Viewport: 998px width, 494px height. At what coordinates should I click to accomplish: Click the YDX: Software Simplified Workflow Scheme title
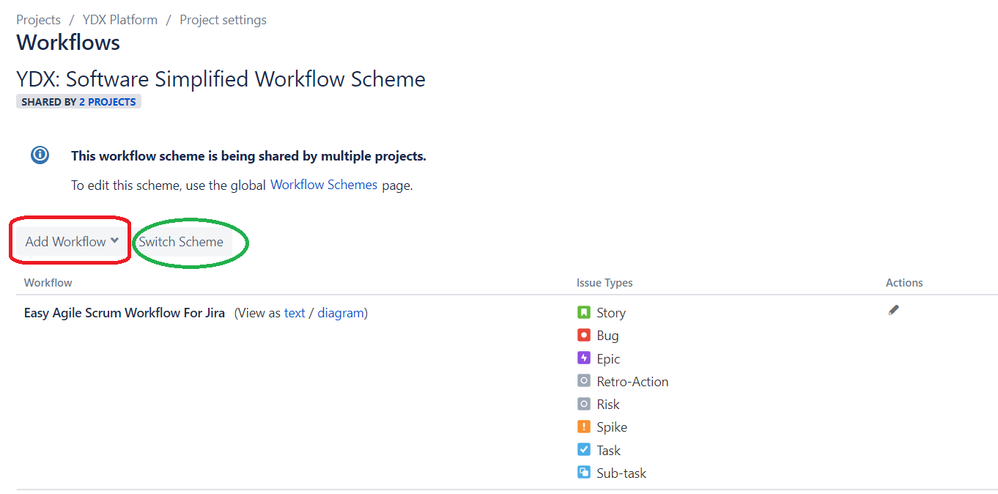[221, 79]
